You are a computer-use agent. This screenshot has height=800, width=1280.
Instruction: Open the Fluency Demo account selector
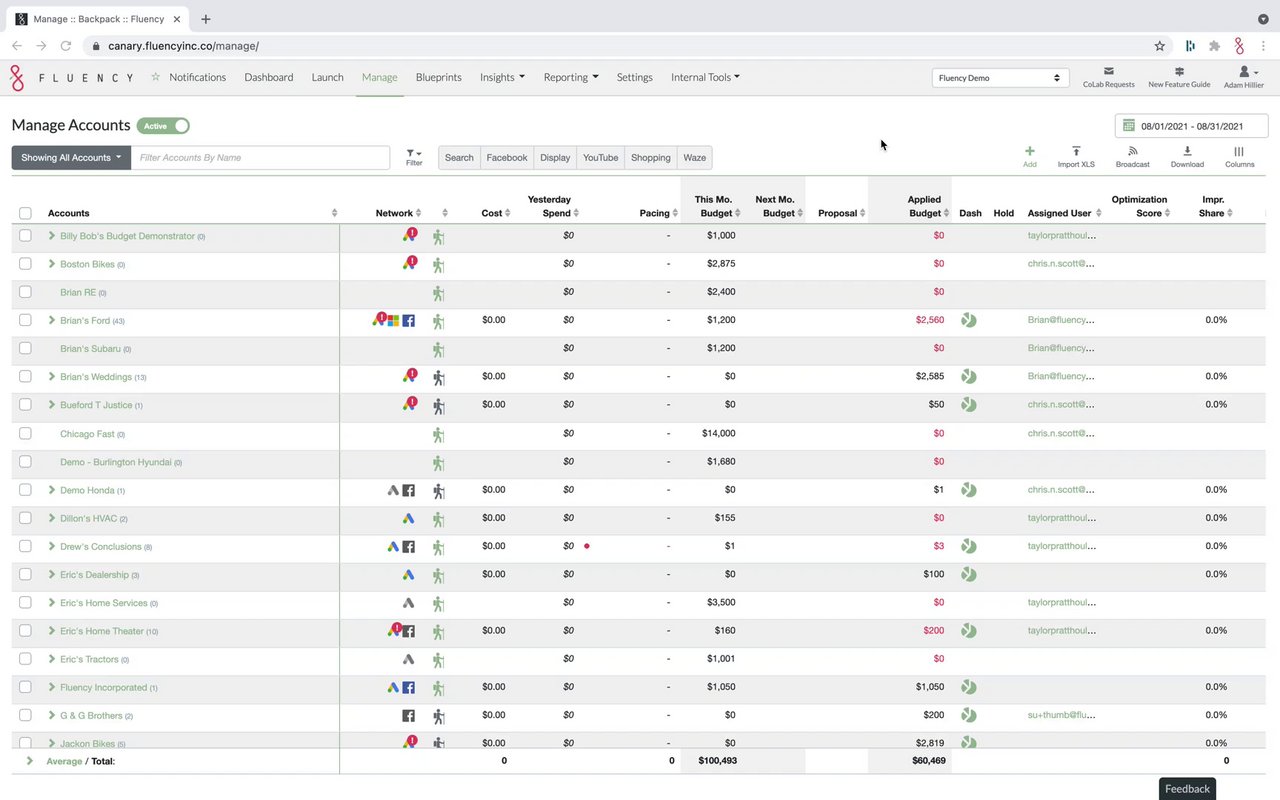[1000, 78]
